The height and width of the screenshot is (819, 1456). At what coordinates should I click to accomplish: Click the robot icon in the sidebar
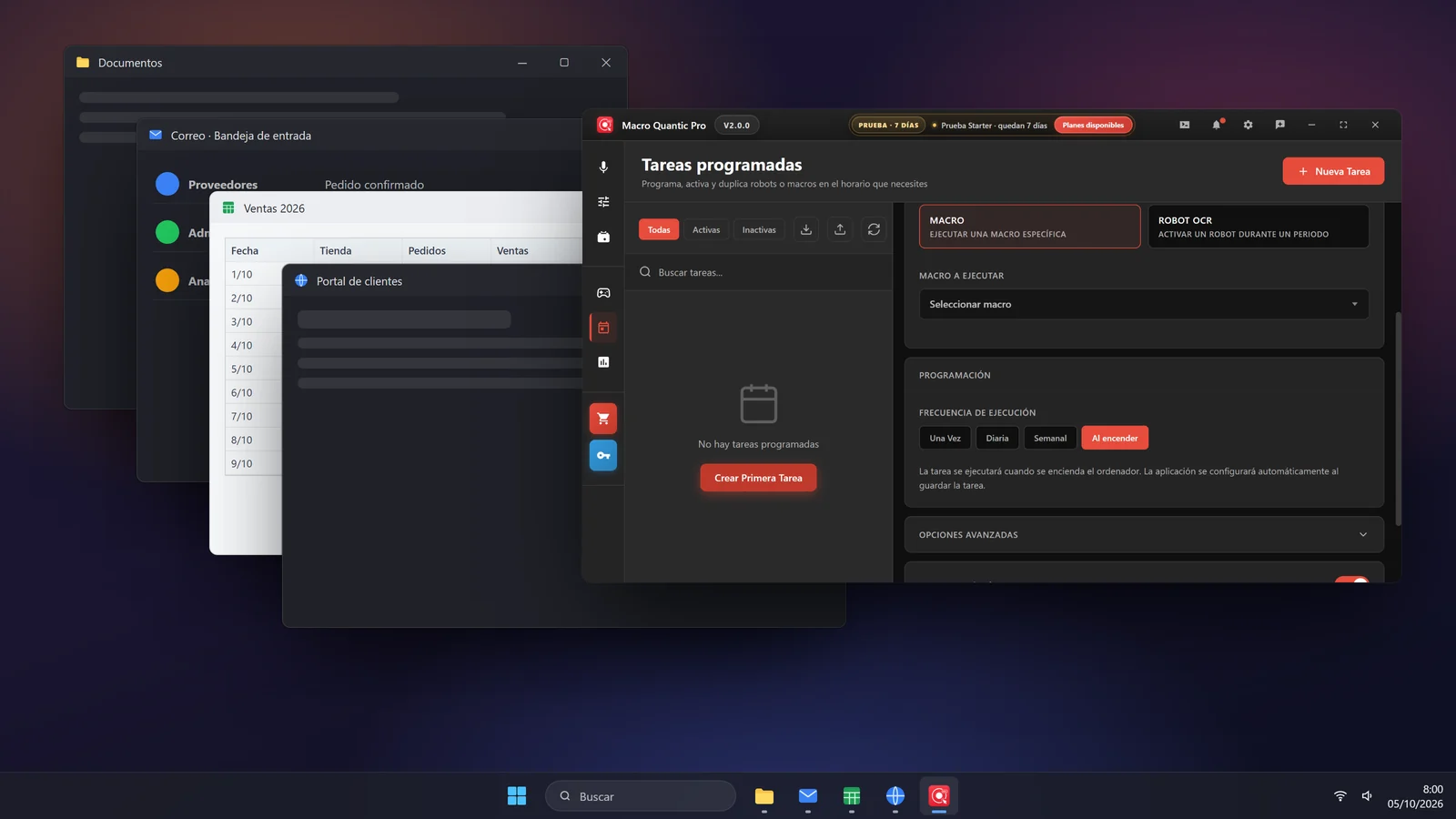tap(603, 237)
